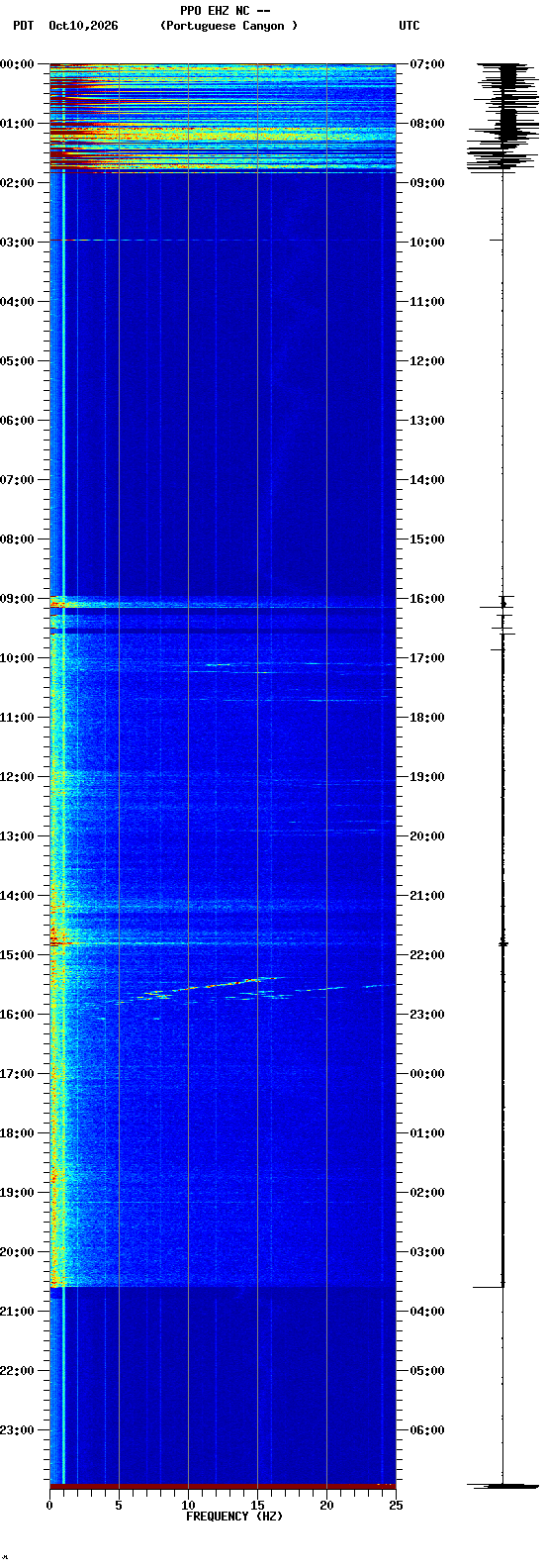
Task: Click the 18:00 PDT time label
Action: (18, 1133)
